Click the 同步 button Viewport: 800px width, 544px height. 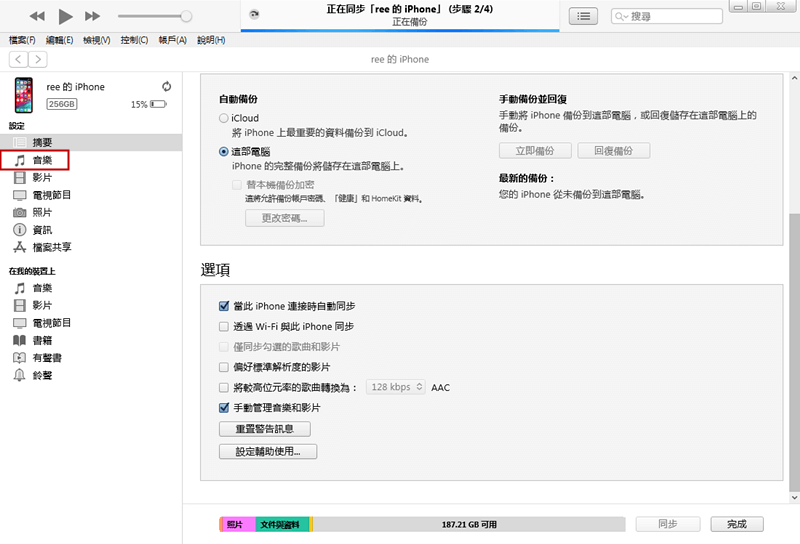pyautogui.click(x=668, y=524)
